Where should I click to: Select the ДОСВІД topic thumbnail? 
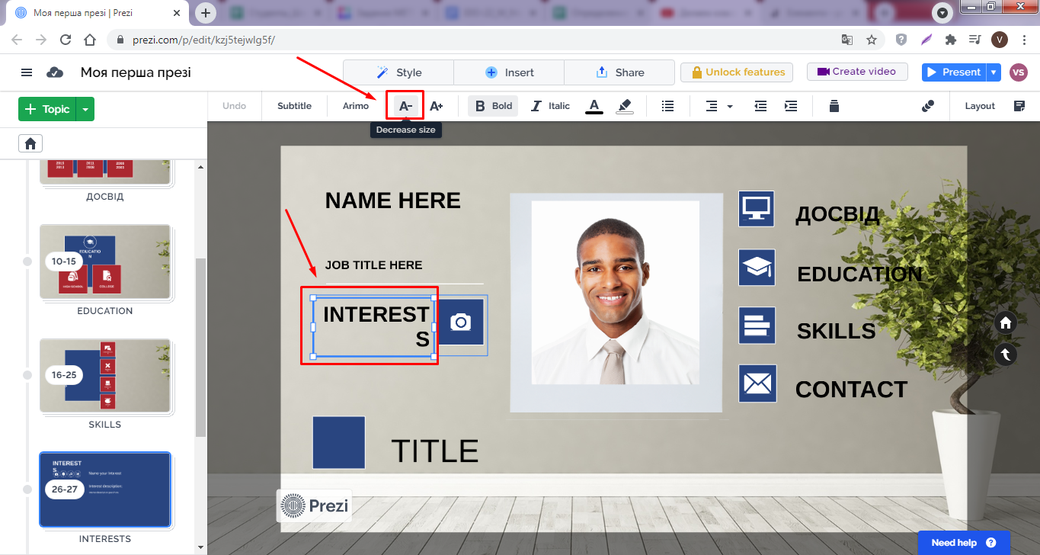[x=105, y=172]
